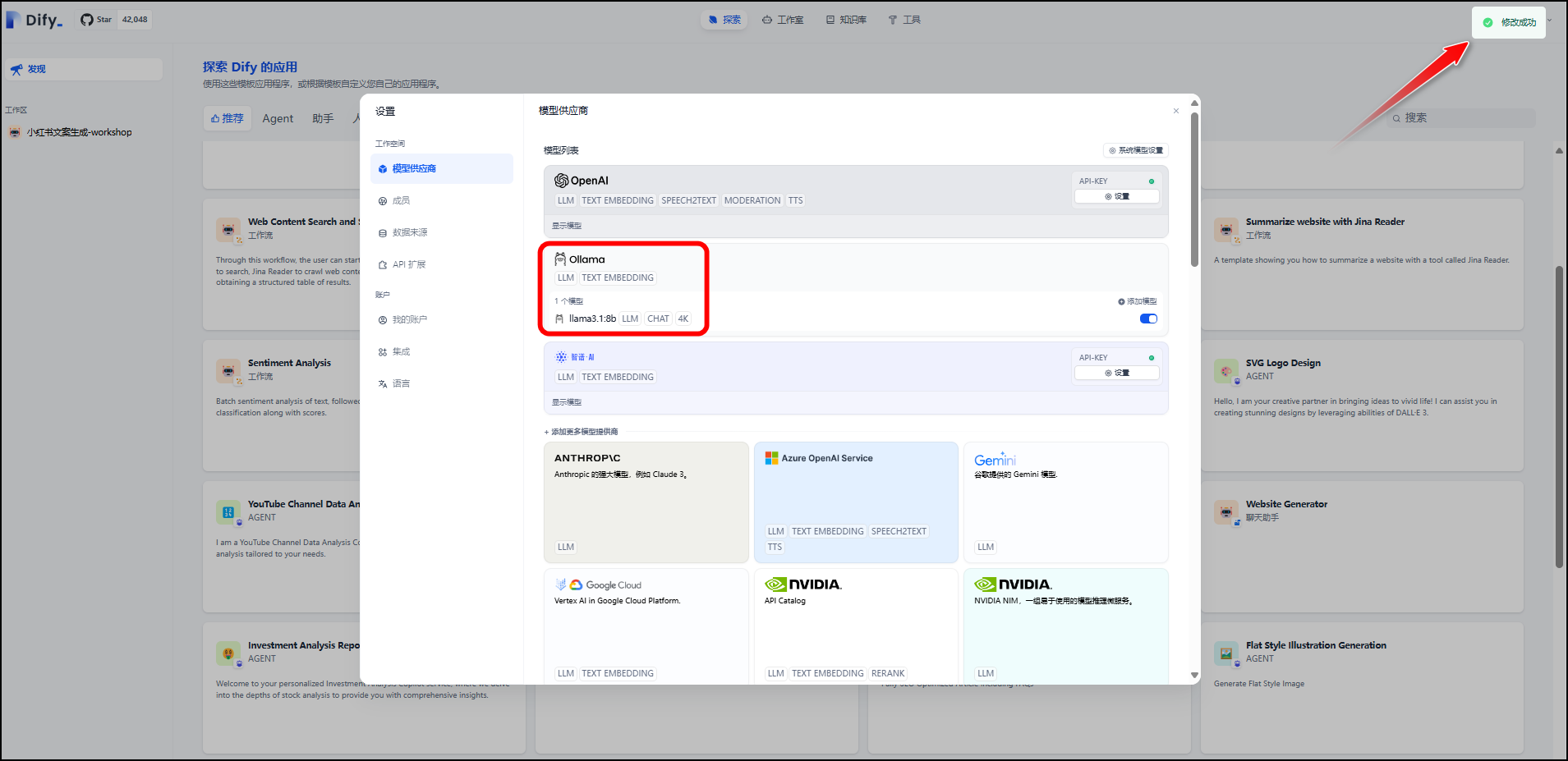The height and width of the screenshot is (761, 1568).
Task: Click the 模型供应商 cube icon
Action: pyautogui.click(x=383, y=169)
